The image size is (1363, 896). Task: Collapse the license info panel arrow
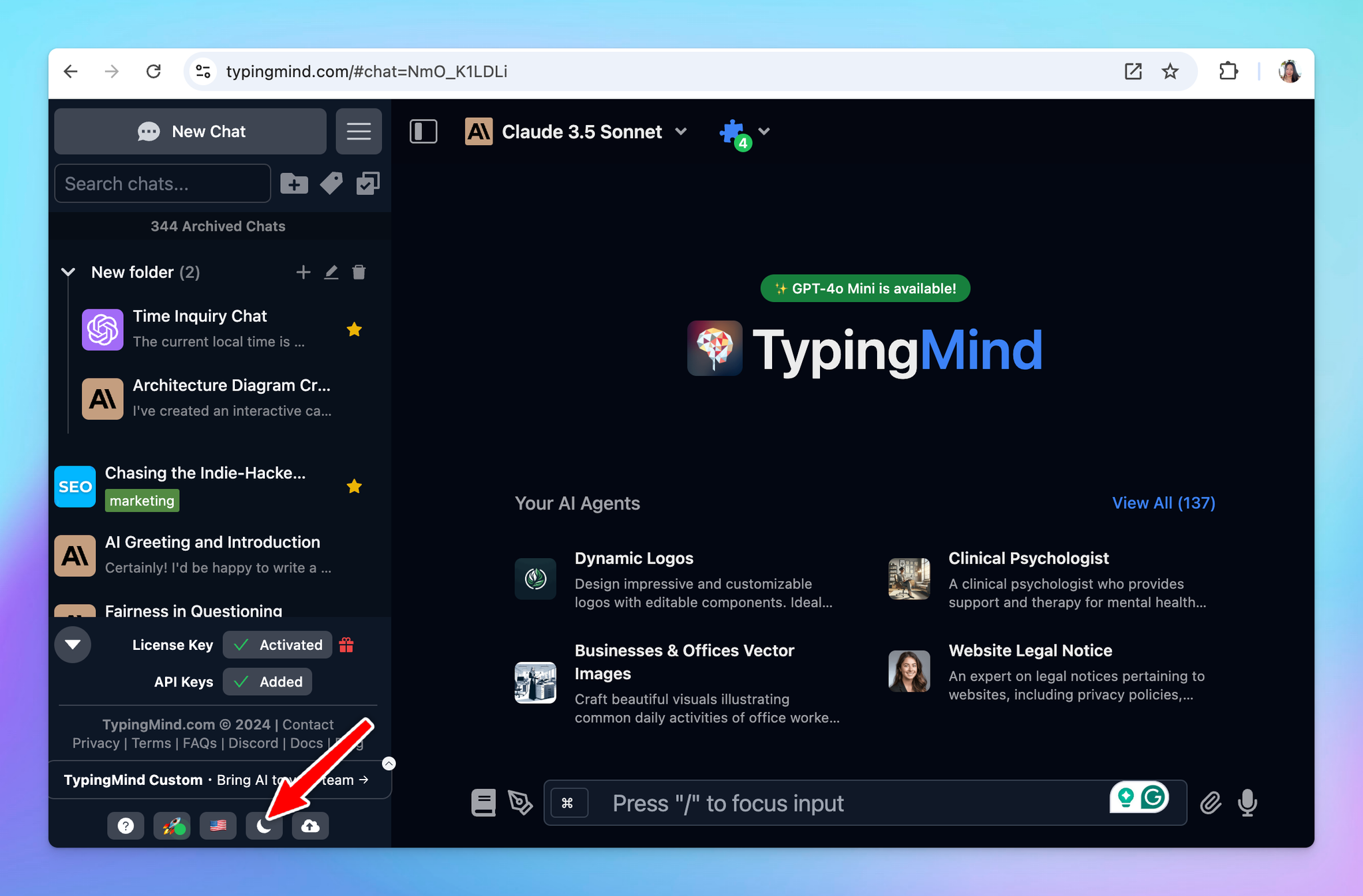coord(73,645)
